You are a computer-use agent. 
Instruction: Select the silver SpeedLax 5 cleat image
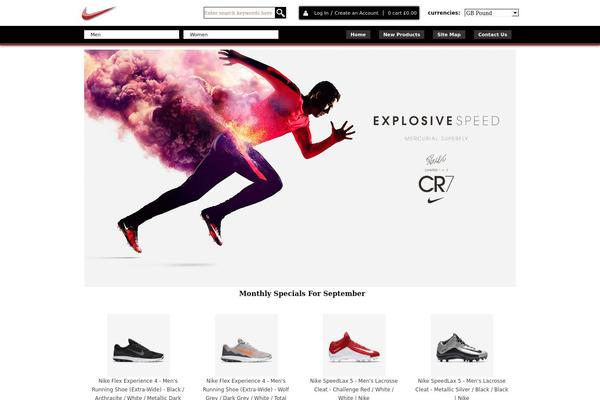(462, 345)
